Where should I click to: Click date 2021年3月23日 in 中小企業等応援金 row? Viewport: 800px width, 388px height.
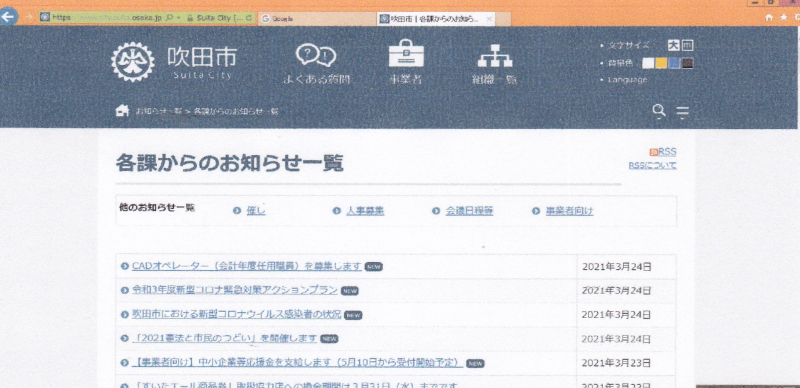[616, 363]
